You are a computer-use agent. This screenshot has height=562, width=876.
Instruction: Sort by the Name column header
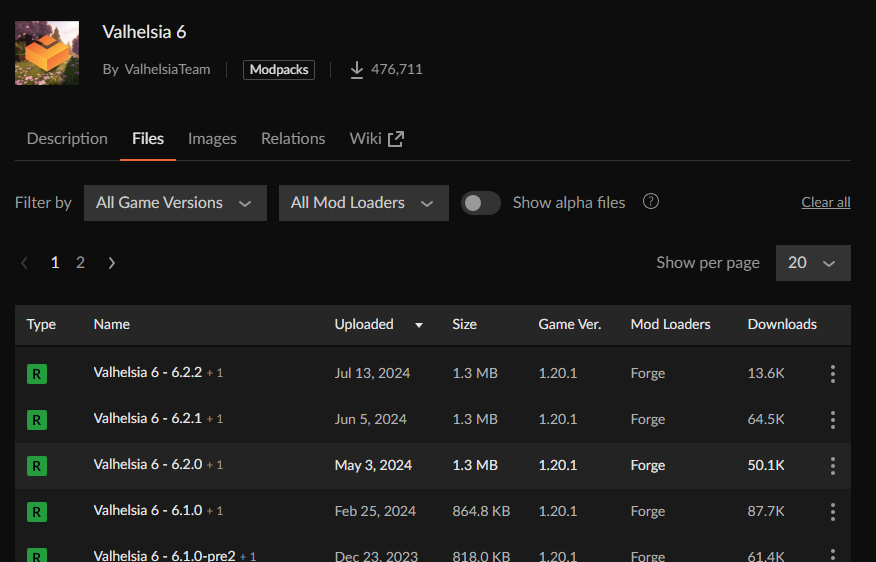[x=112, y=325]
